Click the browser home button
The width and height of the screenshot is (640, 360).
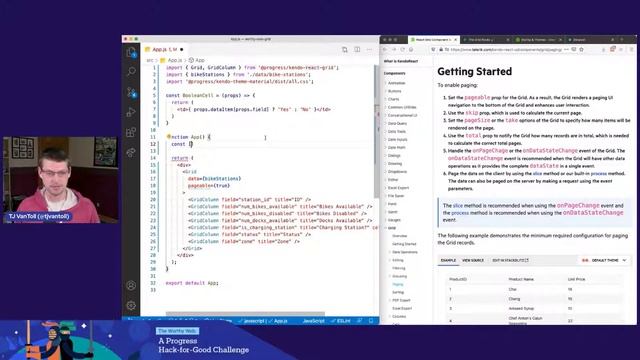tap(411, 49)
